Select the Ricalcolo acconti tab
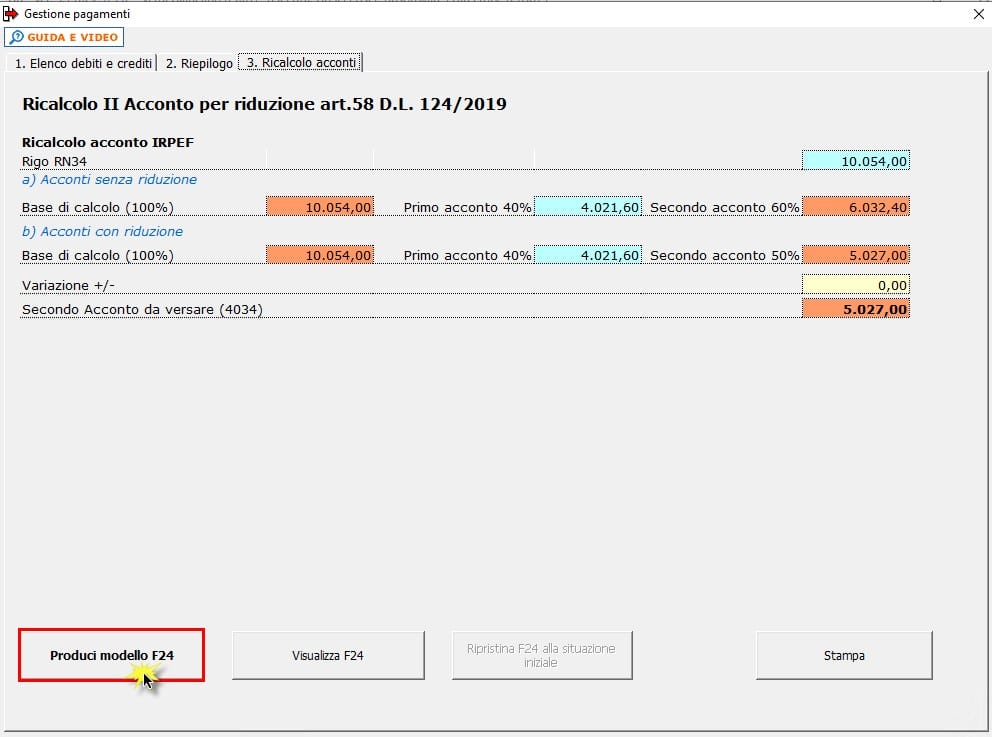 [301, 63]
